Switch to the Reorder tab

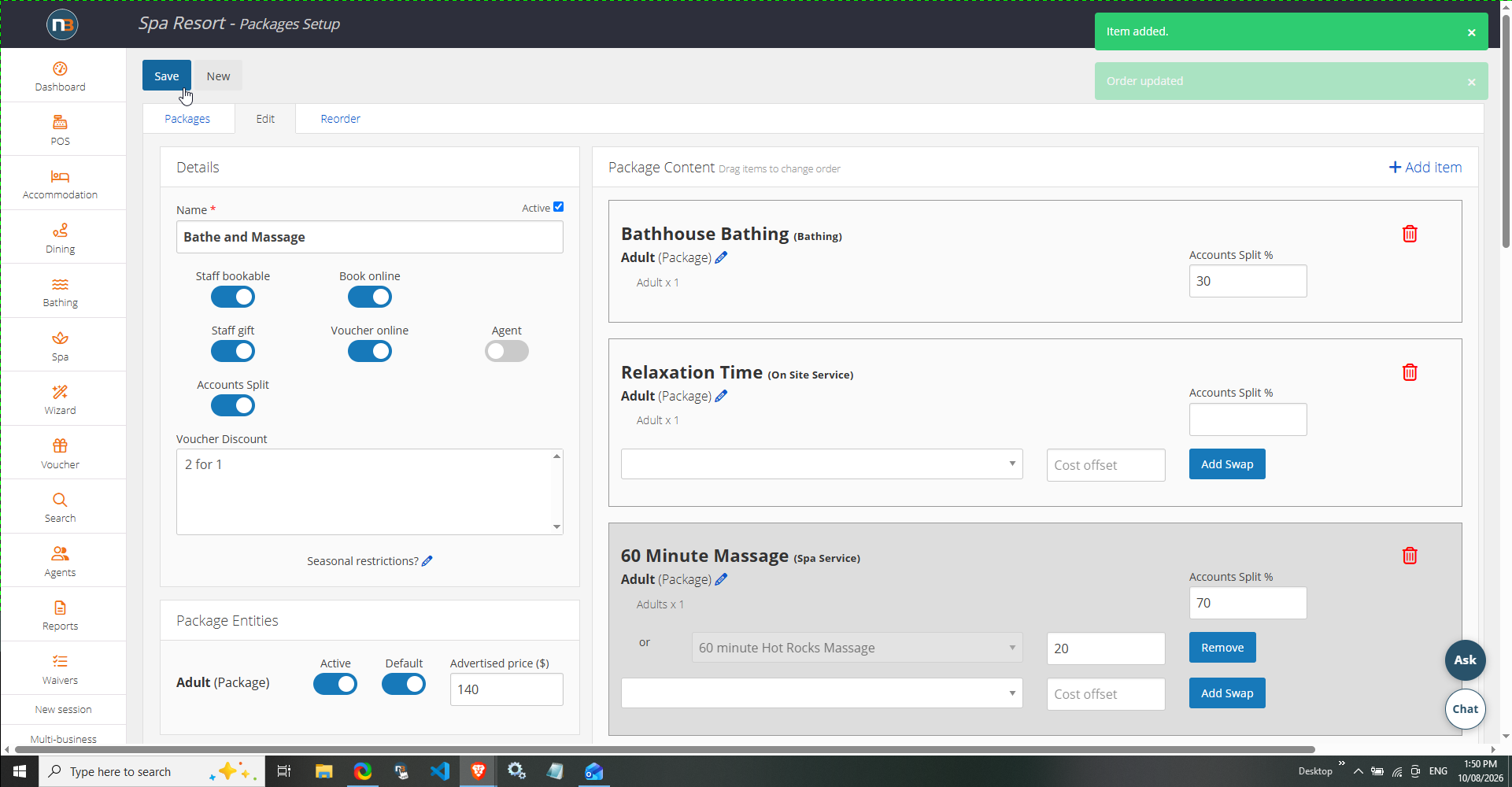[340, 119]
